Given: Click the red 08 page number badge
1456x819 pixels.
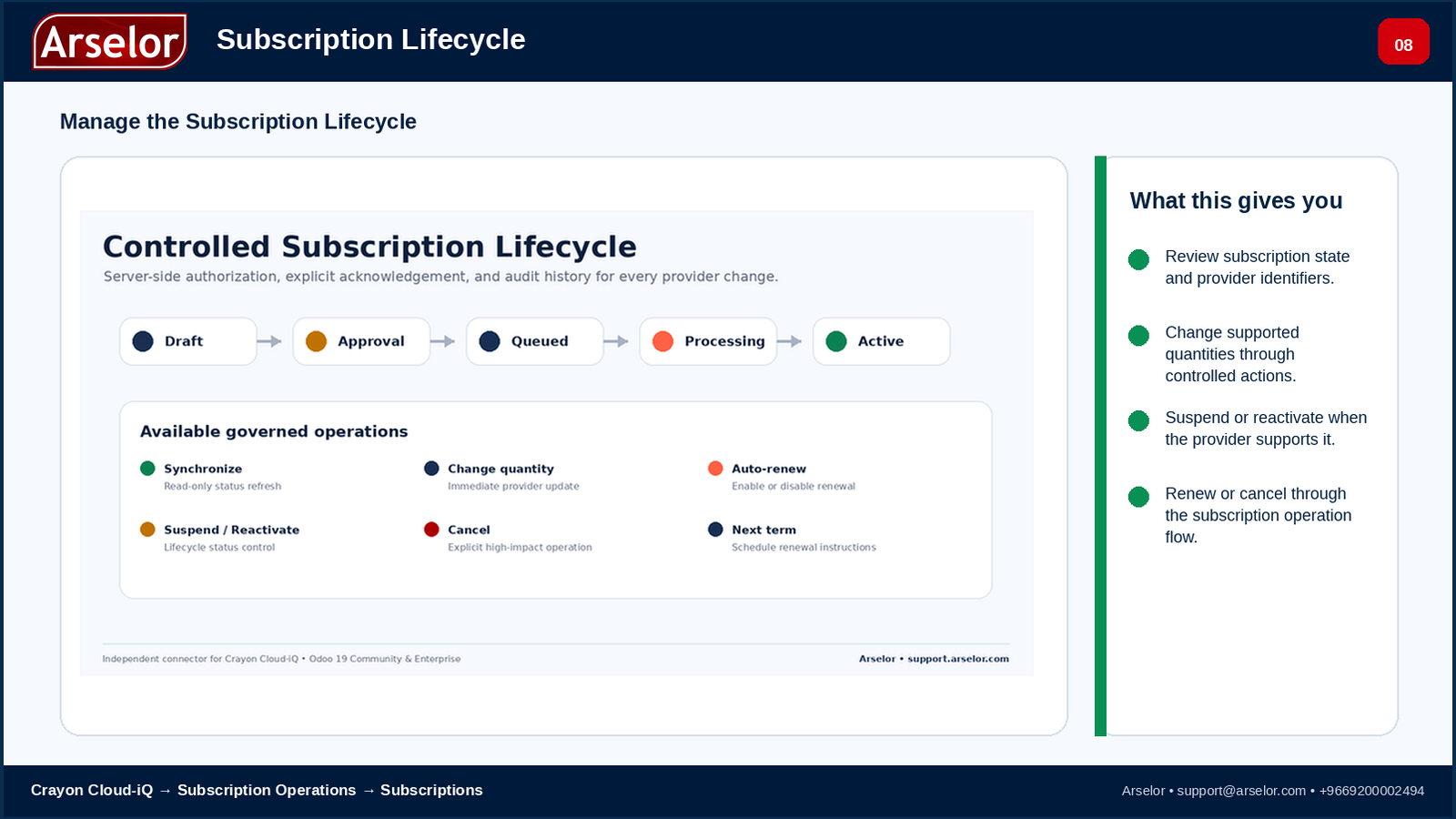Looking at the screenshot, I should (x=1403, y=42).
